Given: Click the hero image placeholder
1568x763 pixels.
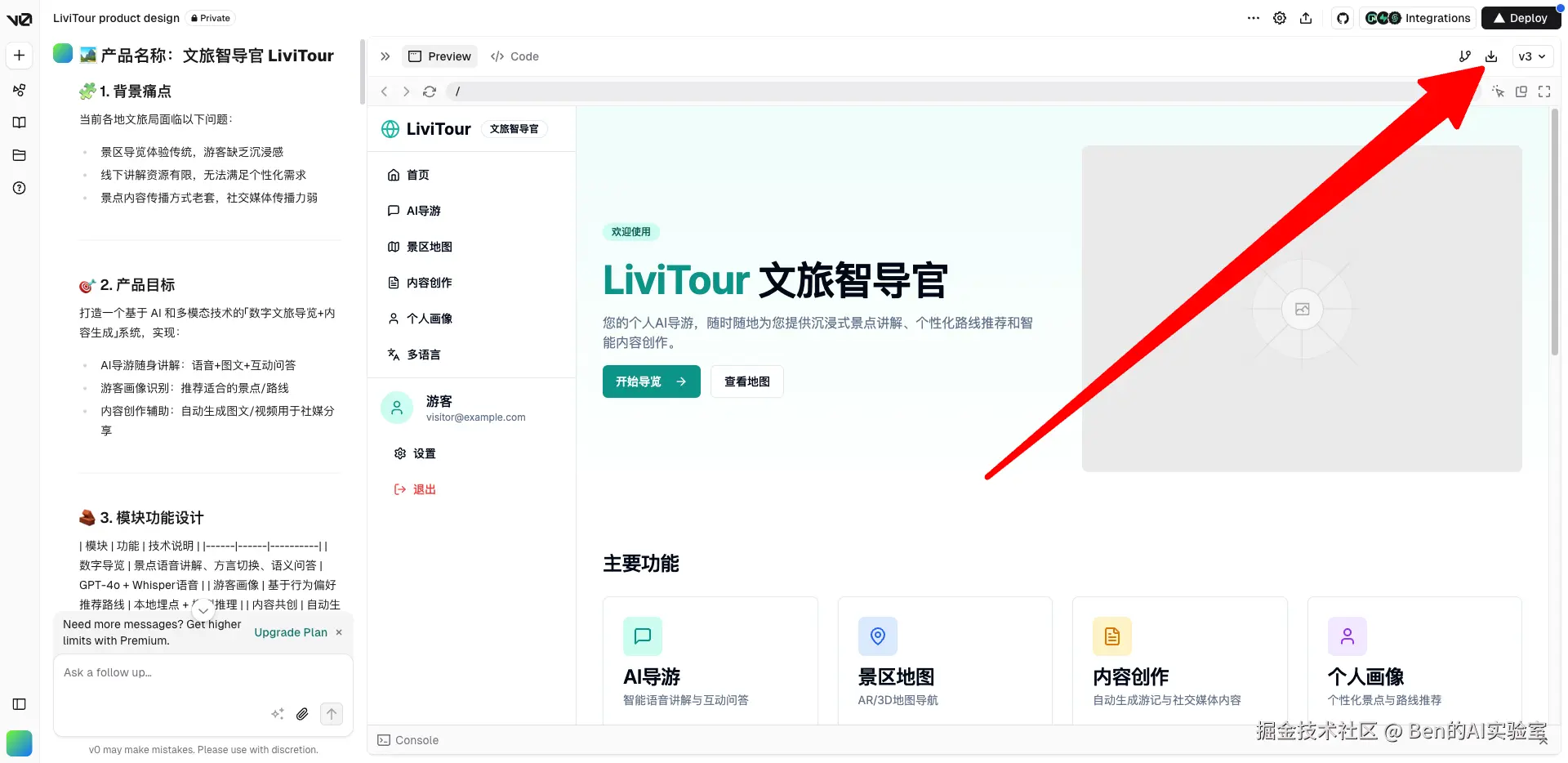Looking at the screenshot, I should point(1302,309).
